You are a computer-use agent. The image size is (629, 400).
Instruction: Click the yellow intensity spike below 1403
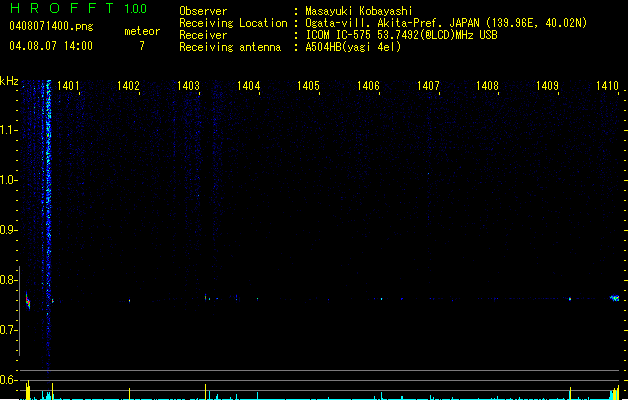coord(205,392)
